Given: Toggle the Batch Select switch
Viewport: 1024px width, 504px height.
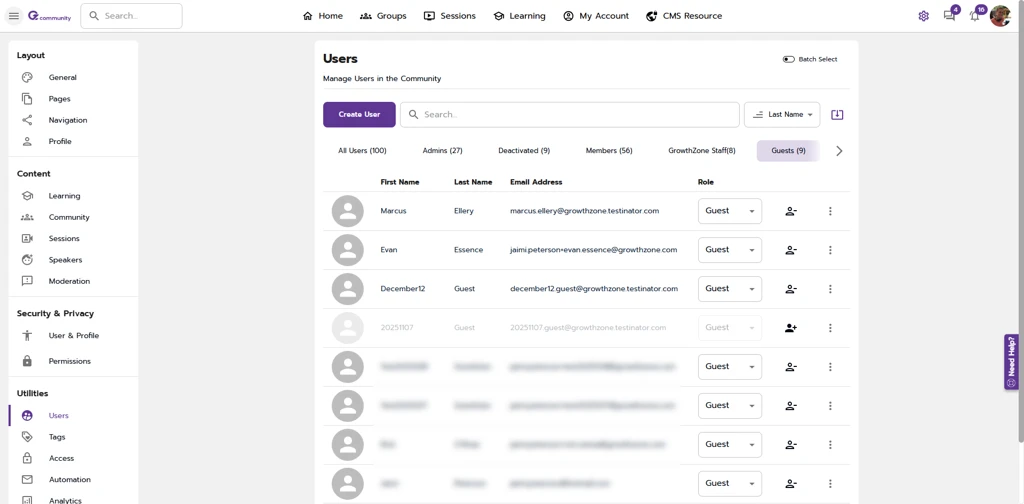Looking at the screenshot, I should point(789,59).
